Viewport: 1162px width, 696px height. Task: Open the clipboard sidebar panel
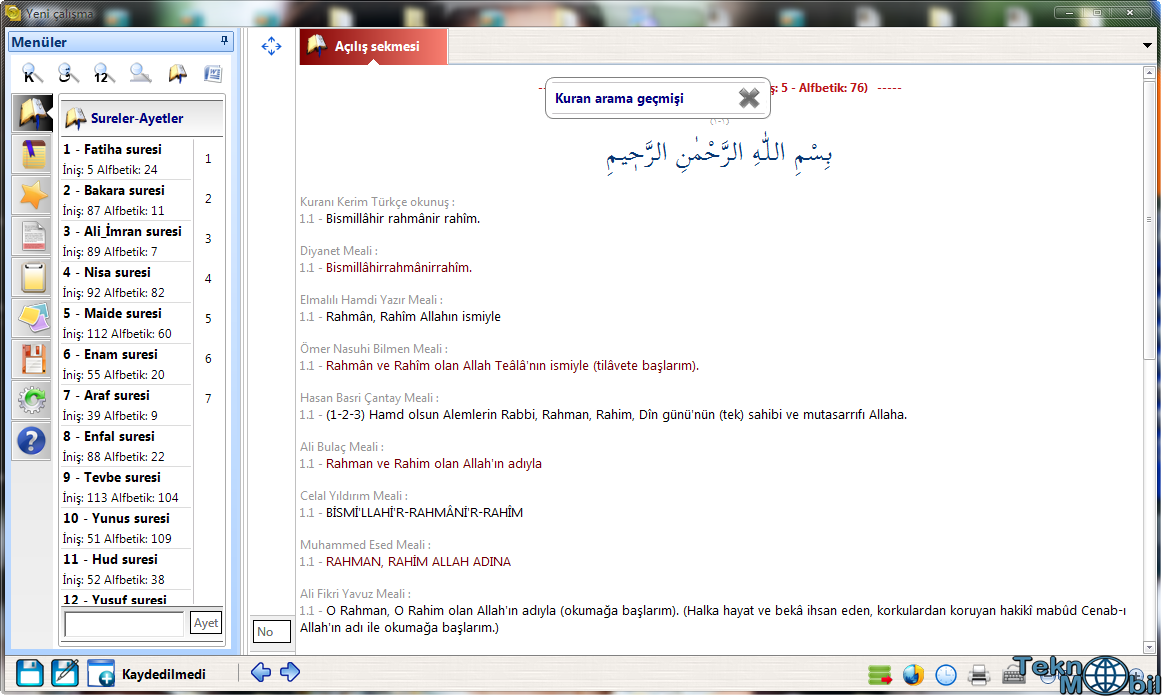[33, 278]
